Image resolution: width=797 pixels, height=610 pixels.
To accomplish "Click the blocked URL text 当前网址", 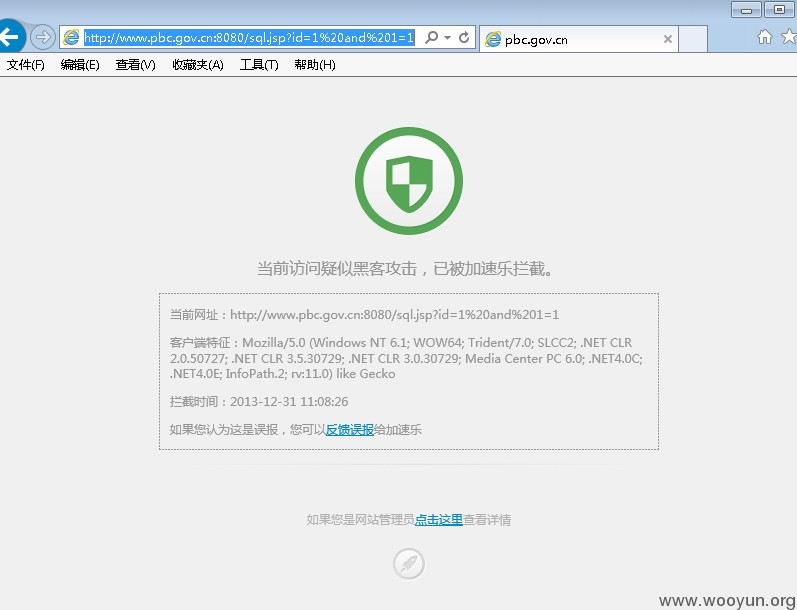I will coord(364,315).
